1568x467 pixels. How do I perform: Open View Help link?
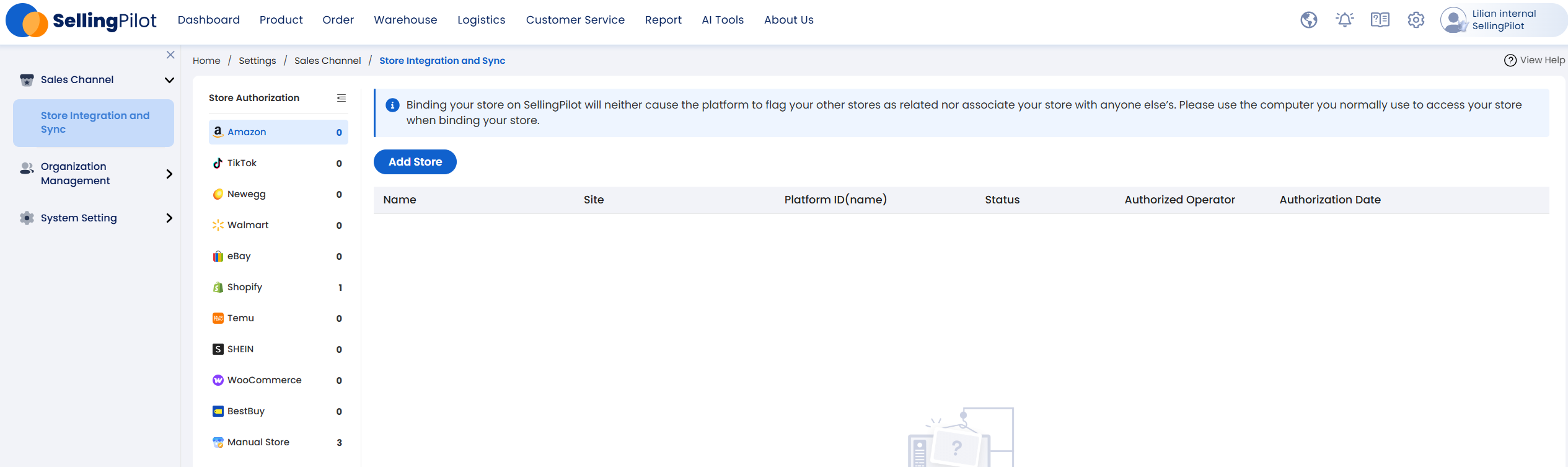coord(1535,60)
